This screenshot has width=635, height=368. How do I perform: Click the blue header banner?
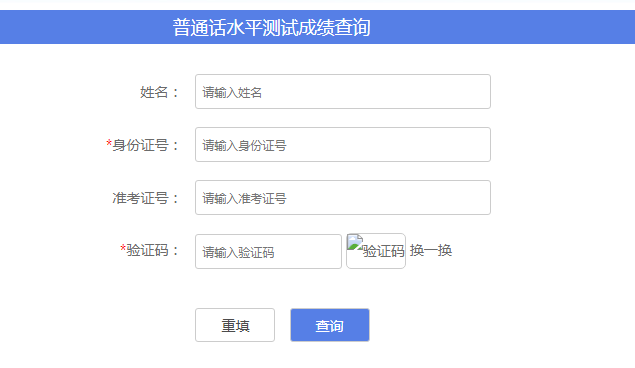[318, 27]
